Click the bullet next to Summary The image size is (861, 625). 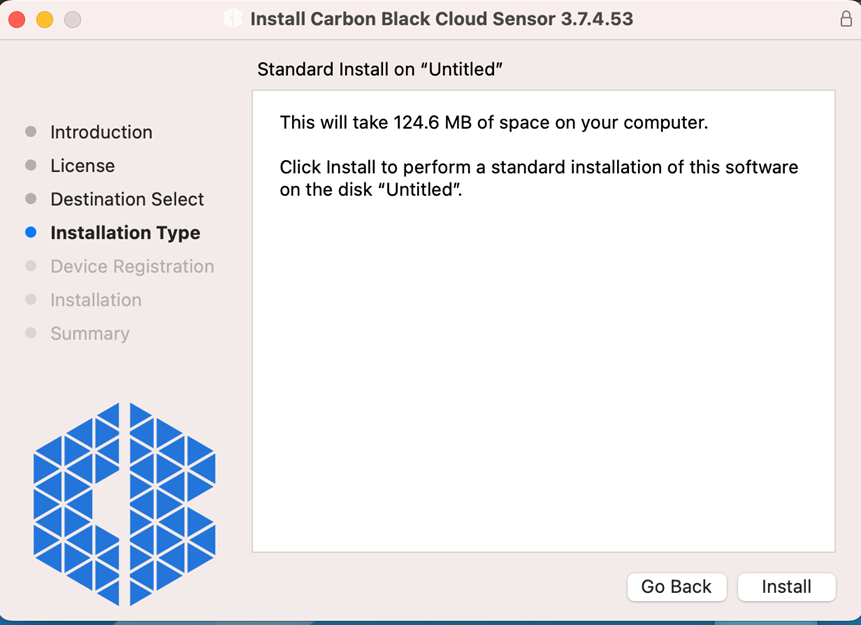(x=32, y=333)
